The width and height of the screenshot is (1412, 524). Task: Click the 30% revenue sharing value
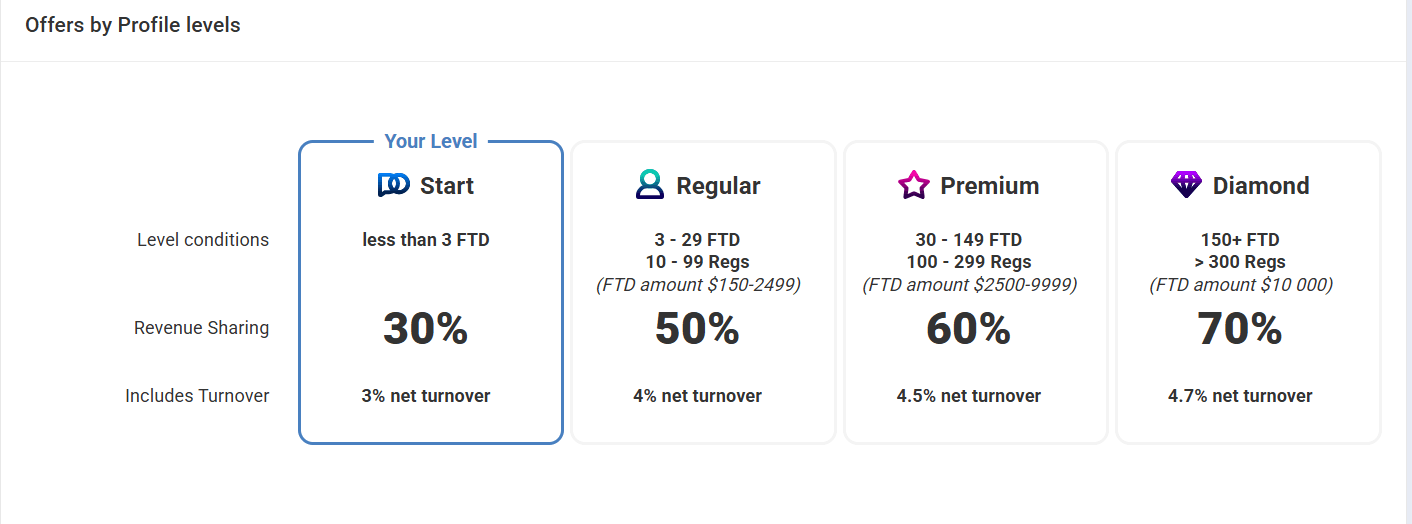click(425, 329)
